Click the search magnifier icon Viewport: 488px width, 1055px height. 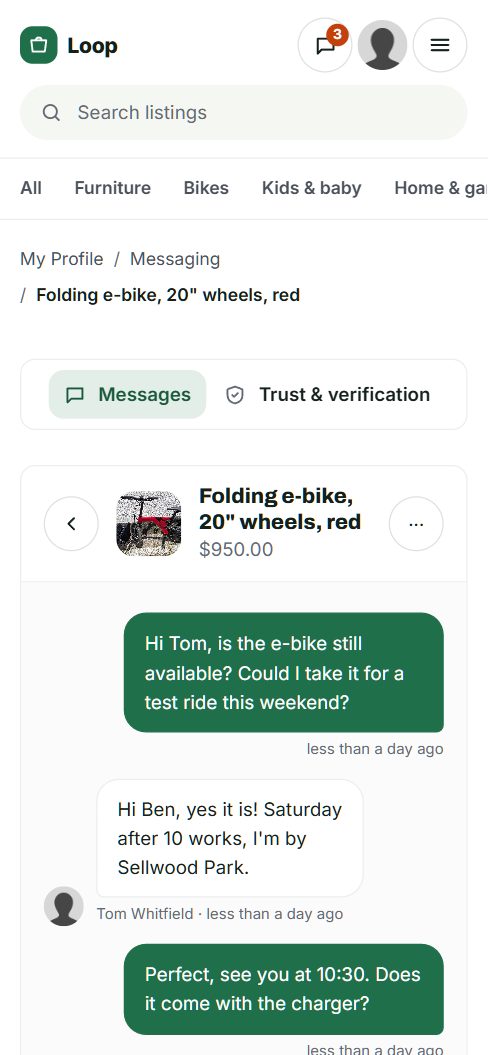pyautogui.click(x=51, y=112)
